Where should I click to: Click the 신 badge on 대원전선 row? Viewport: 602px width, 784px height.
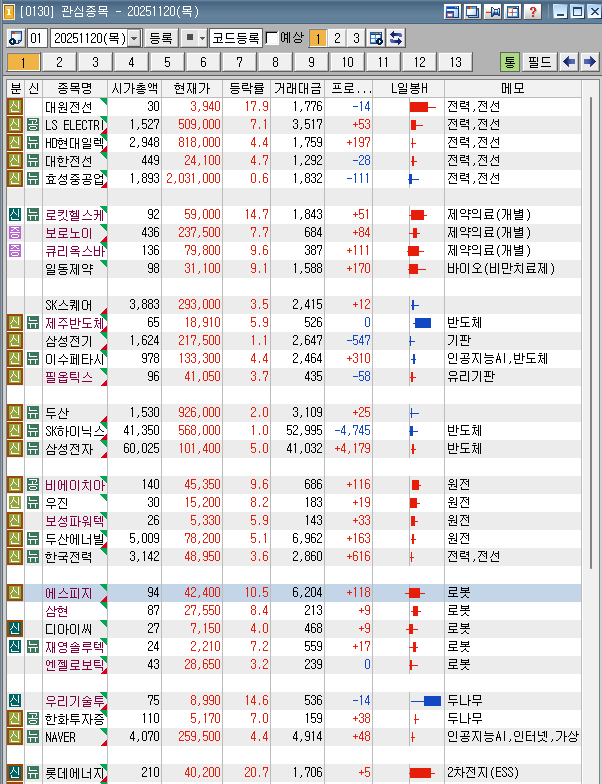15,106
